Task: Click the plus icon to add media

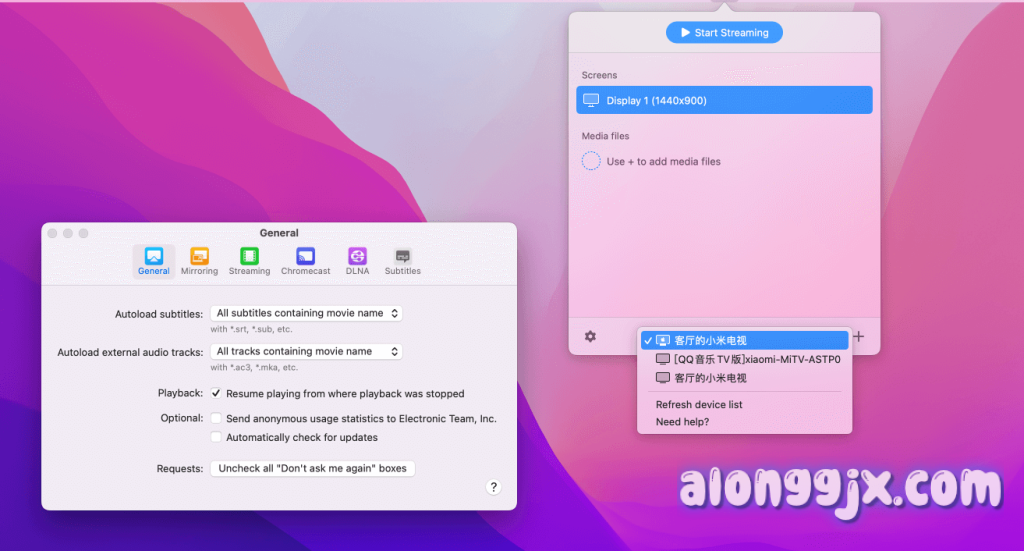Action: pyautogui.click(x=858, y=337)
